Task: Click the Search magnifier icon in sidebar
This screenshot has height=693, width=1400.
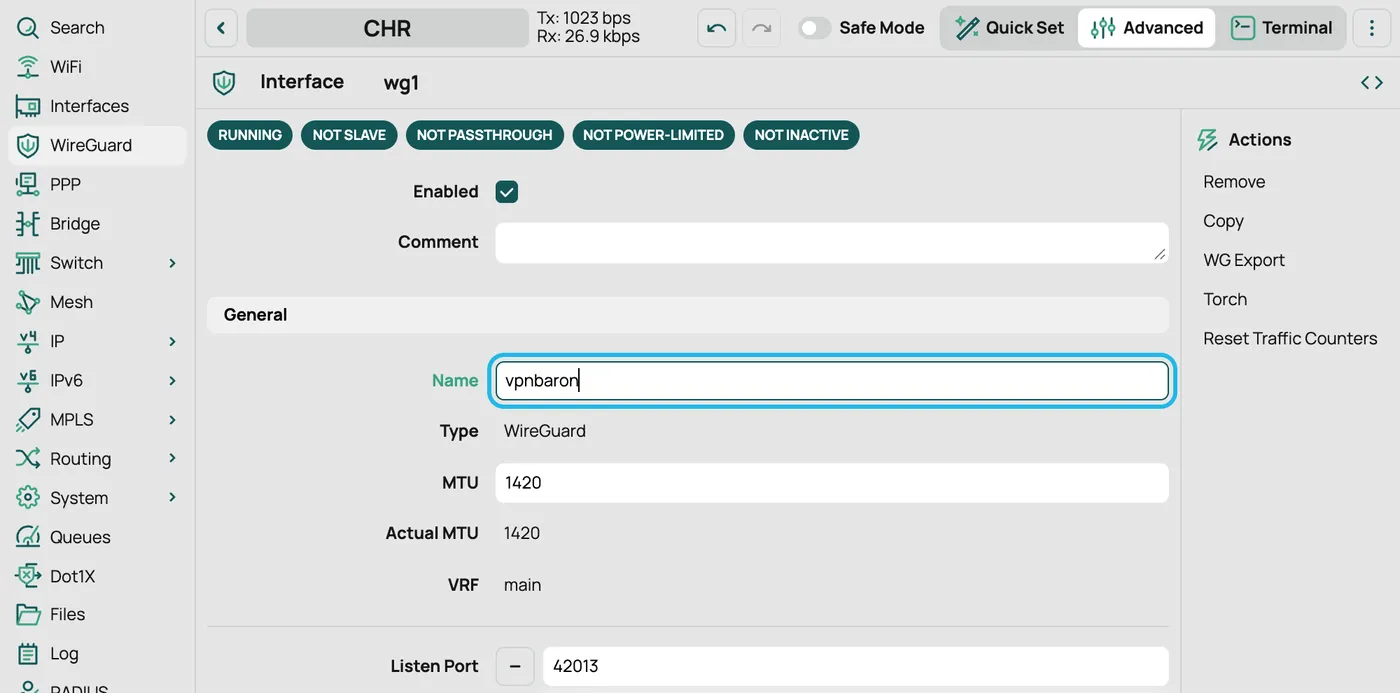Action: (28, 28)
